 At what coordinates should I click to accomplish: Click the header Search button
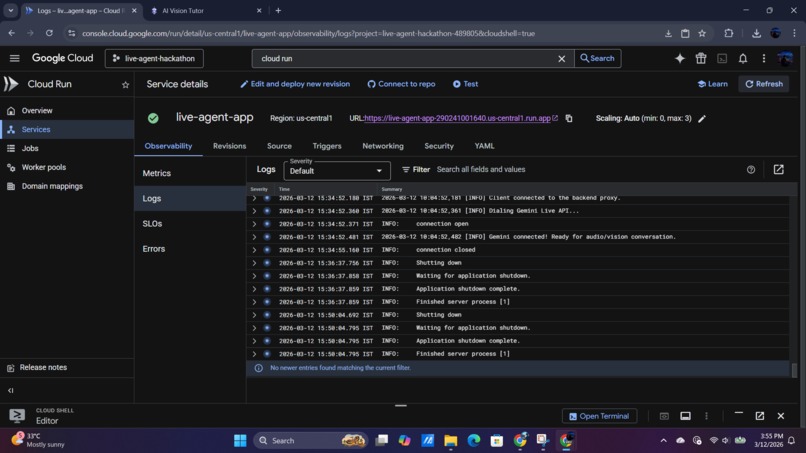coord(597,59)
